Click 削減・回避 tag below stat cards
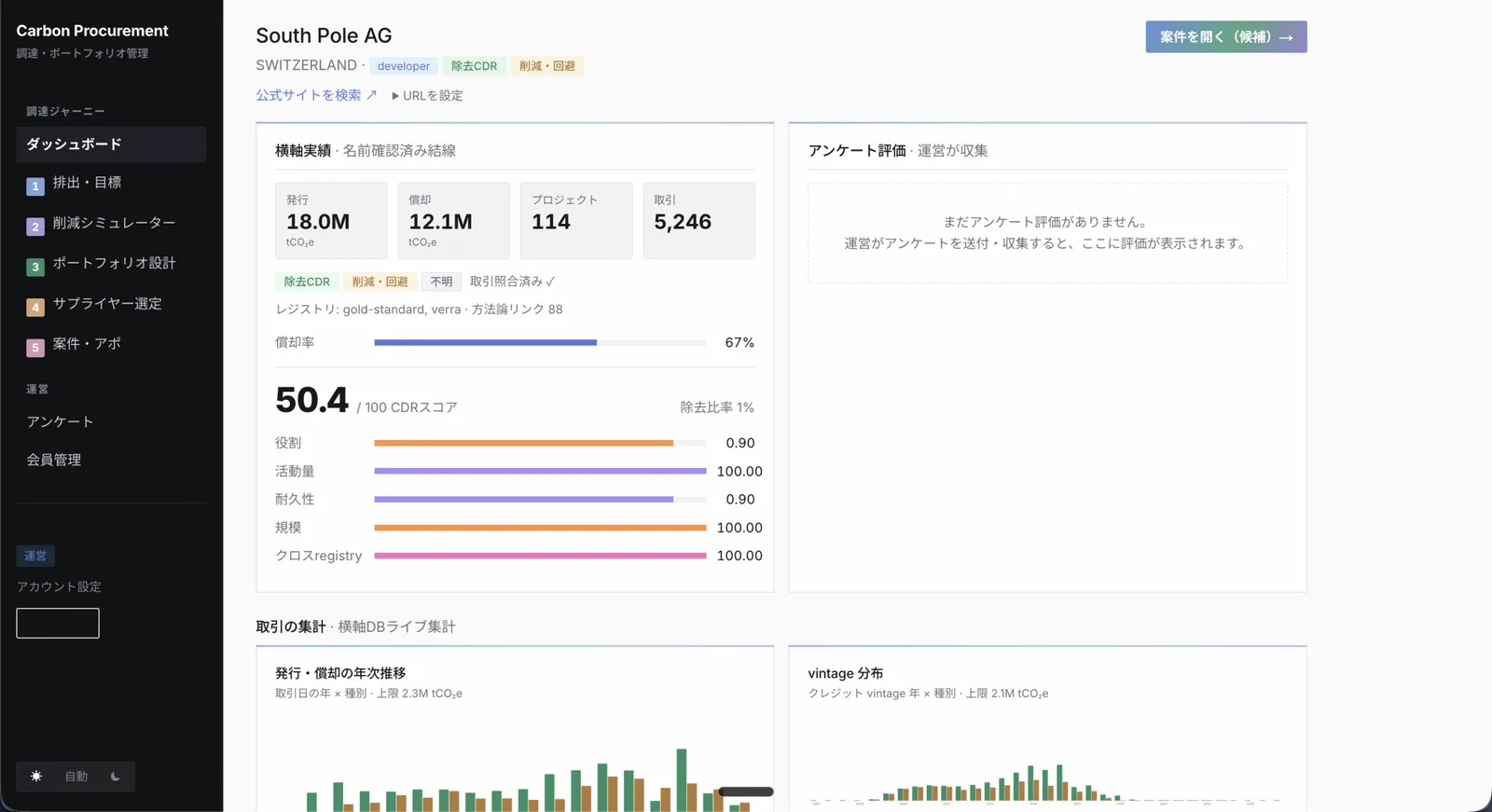 (x=380, y=282)
